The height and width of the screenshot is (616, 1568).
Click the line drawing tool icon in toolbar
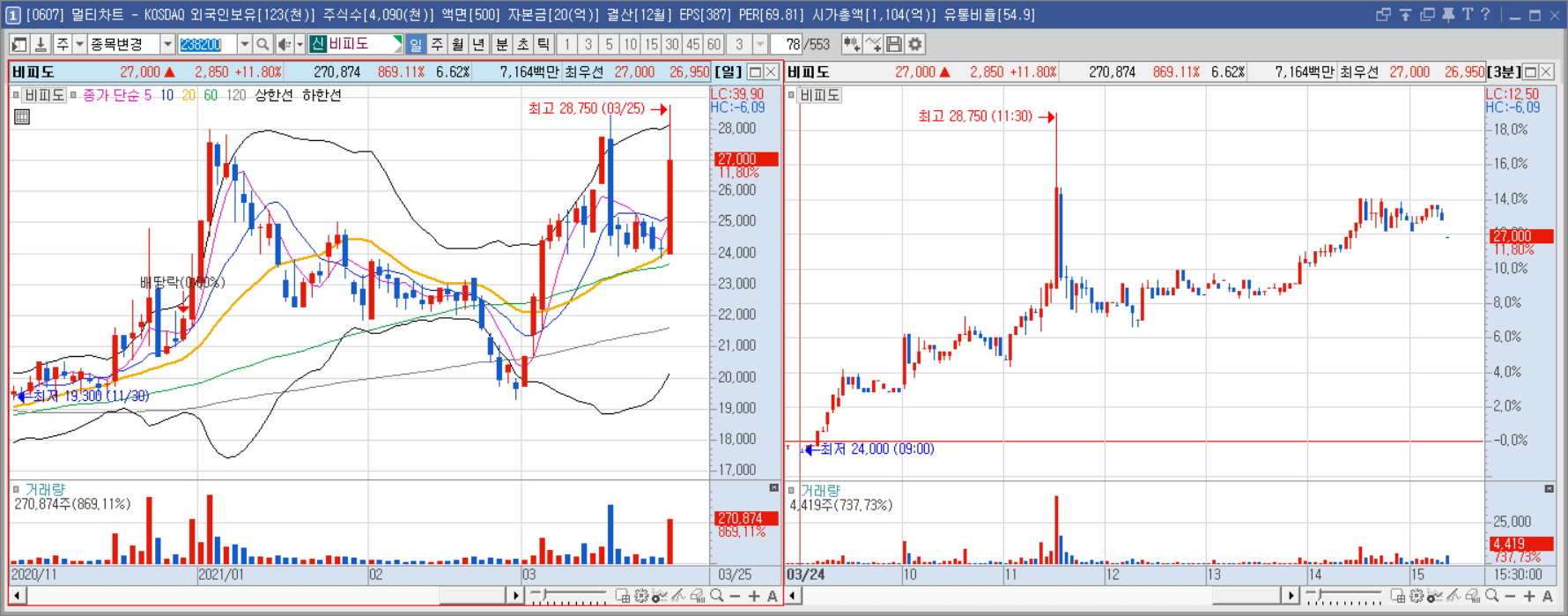[x=873, y=44]
